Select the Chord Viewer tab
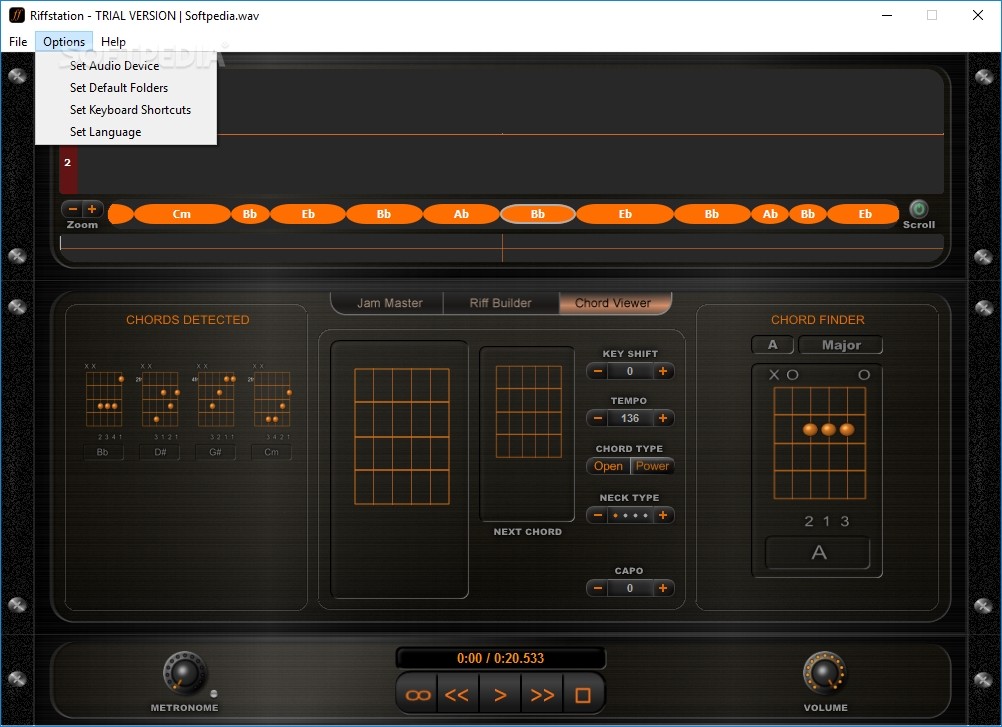The height and width of the screenshot is (727, 1002). tap(613, 303)
